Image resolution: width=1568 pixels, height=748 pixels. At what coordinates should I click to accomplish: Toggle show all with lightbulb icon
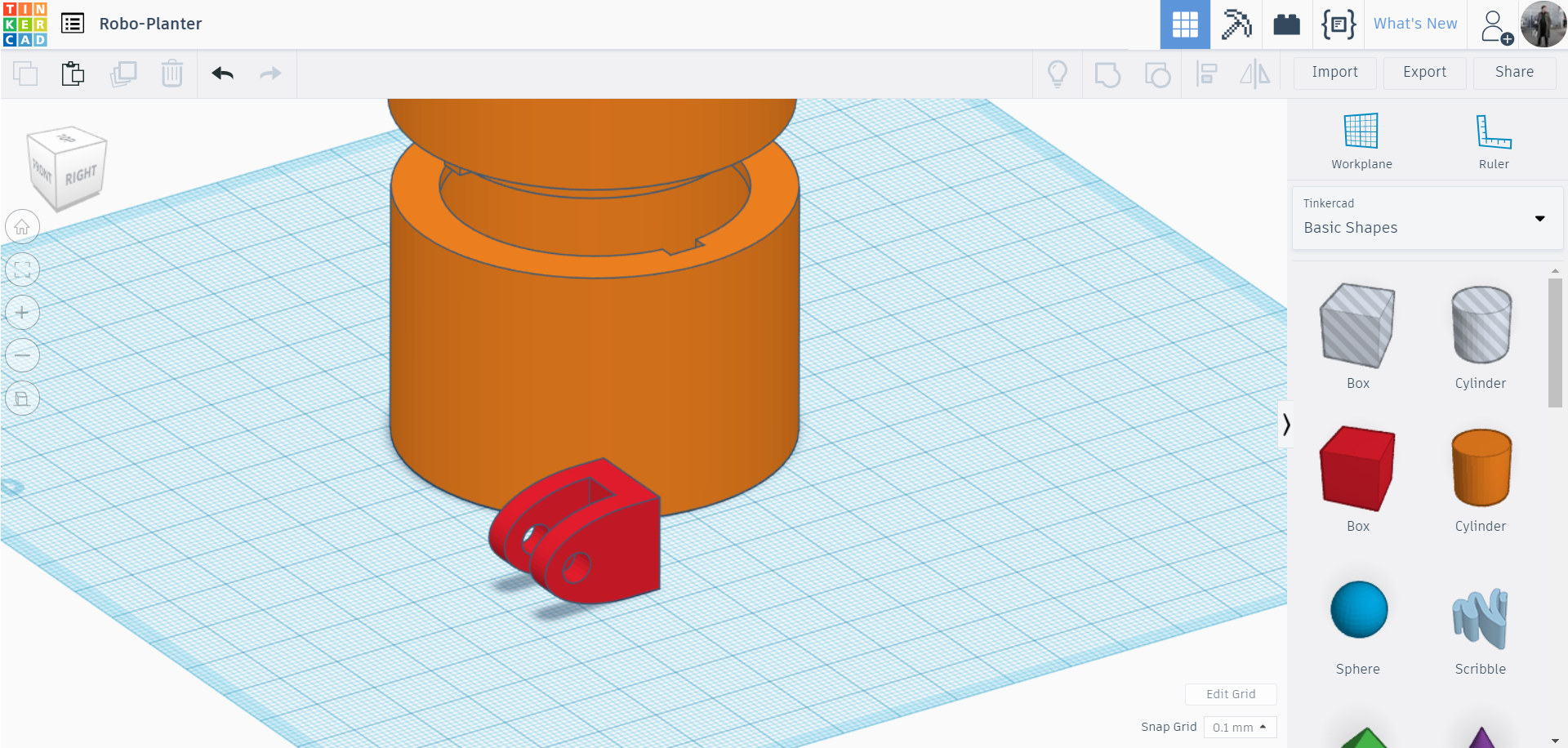click(1058, 73)
